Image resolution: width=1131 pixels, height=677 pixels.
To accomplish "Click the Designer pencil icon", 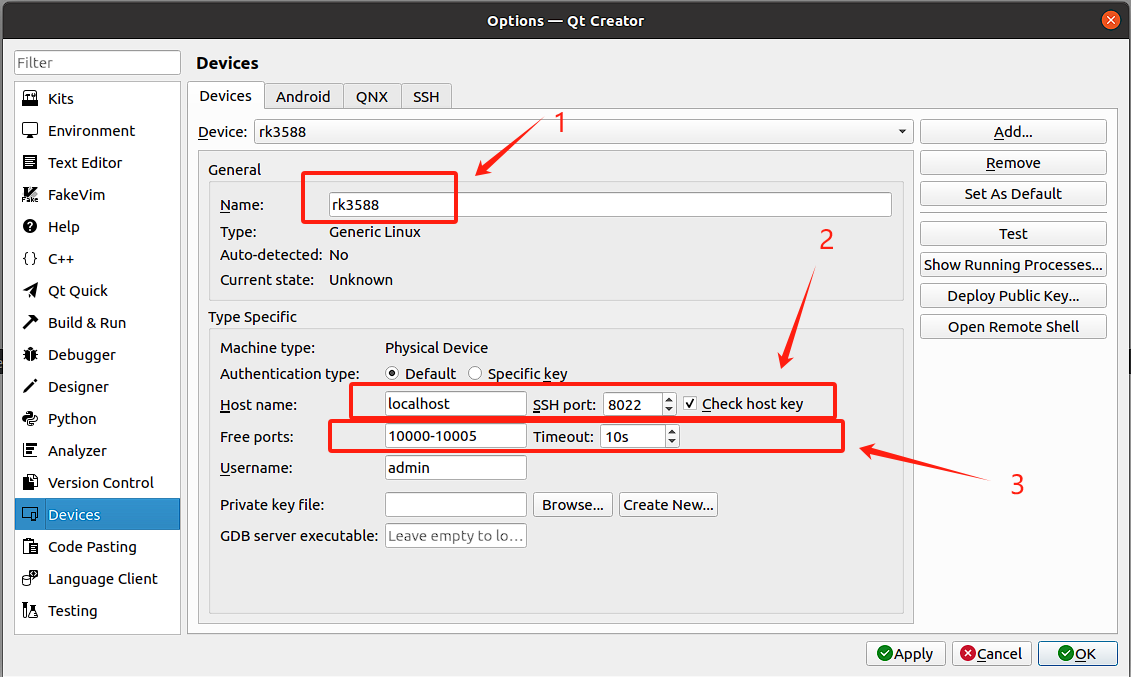I will point(30,387).
